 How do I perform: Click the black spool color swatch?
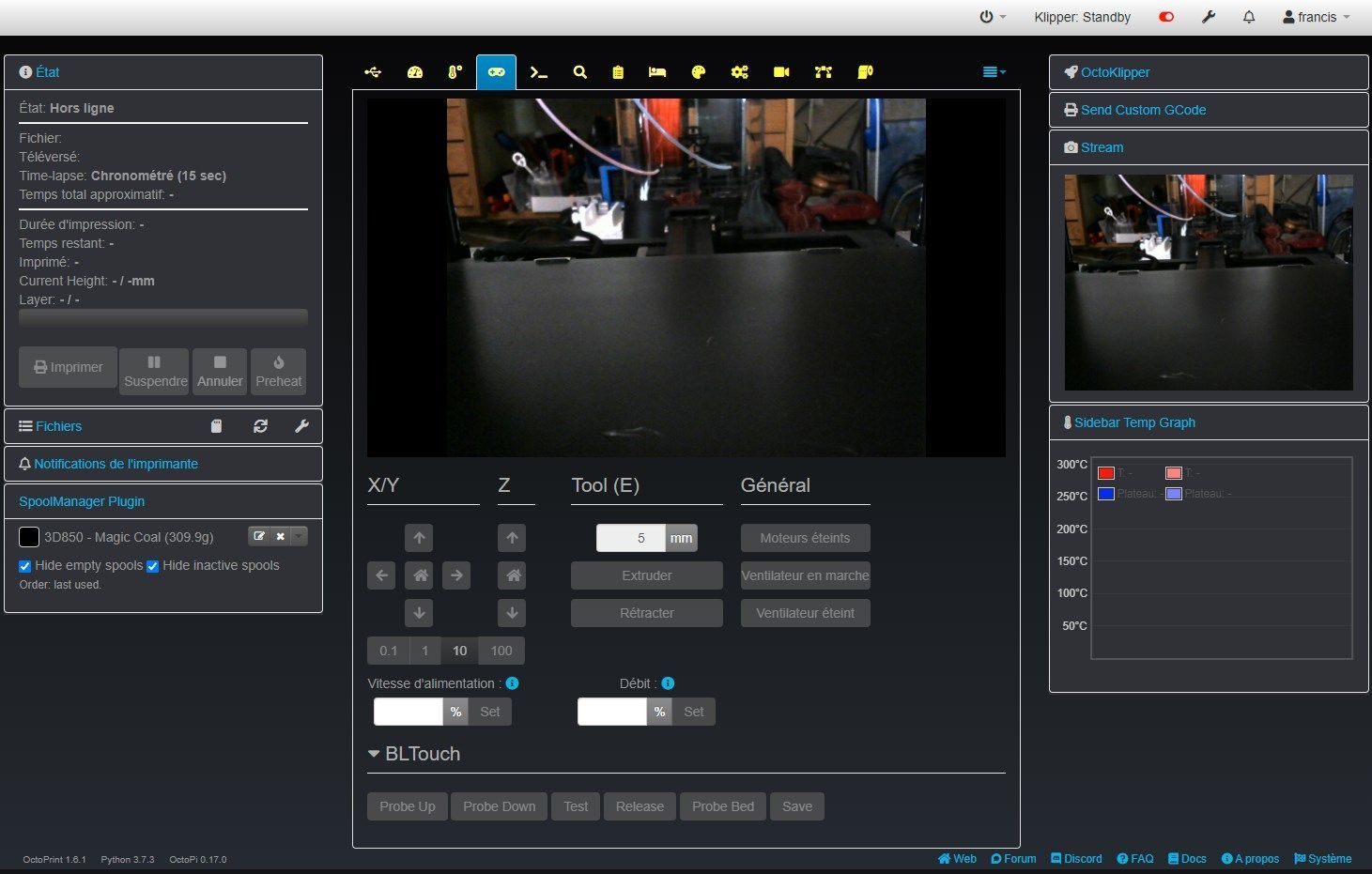[29, 537]
